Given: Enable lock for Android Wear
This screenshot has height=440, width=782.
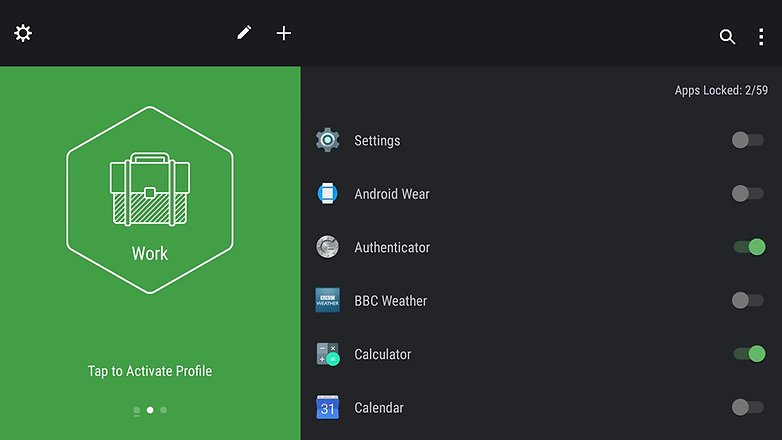Looking at the screenshot, I should pos(747,194).
